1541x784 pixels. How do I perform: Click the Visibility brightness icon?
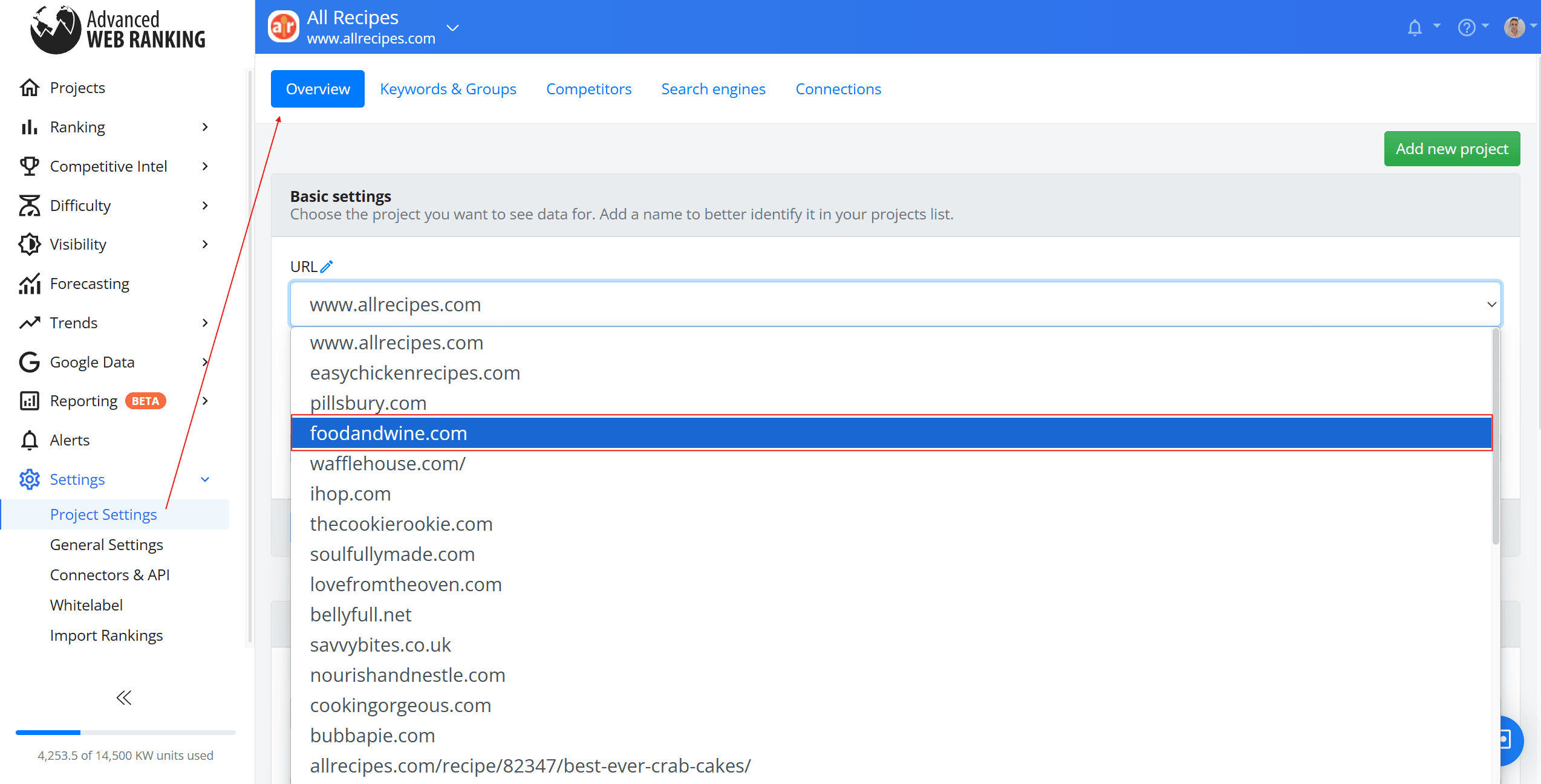click(30, 244)
